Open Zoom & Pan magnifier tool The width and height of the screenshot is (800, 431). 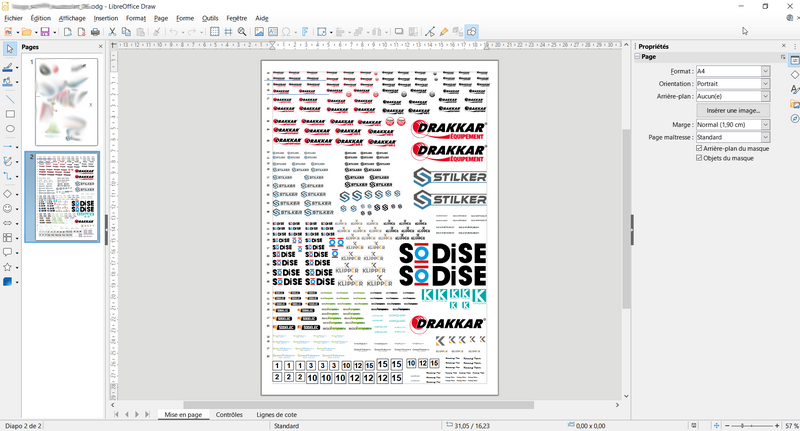(x=242, y=32)
